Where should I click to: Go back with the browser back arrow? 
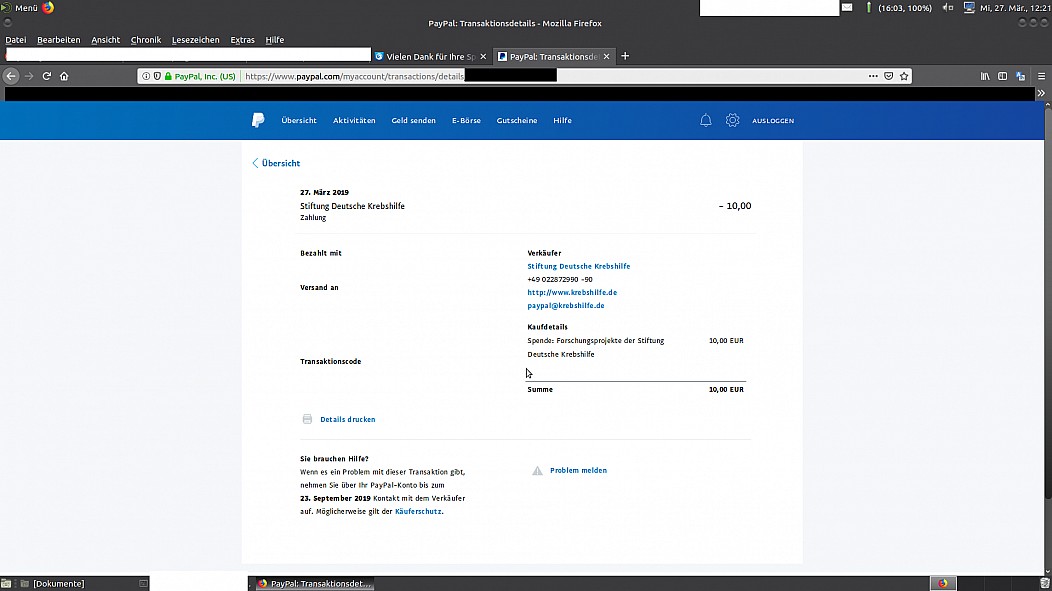tap(11, 76)
